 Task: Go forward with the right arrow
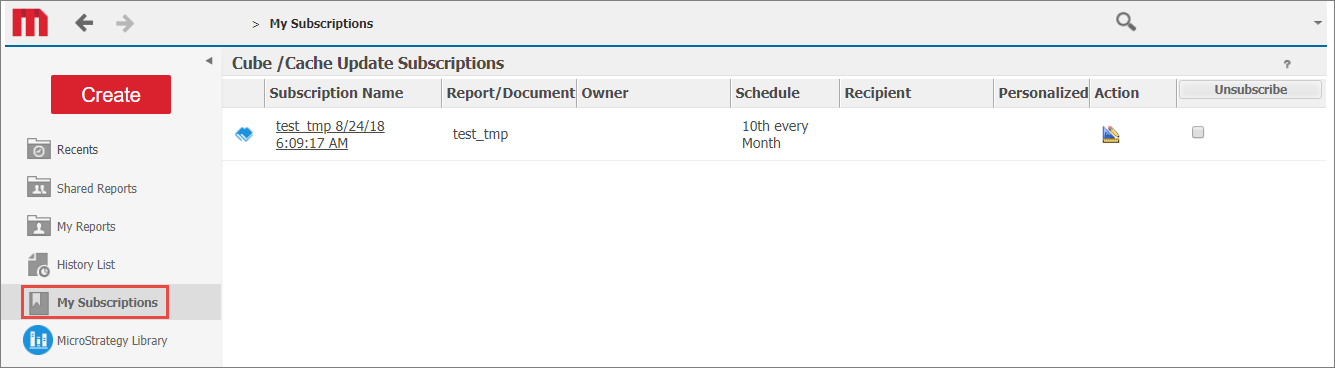click(x=125, y=22)
